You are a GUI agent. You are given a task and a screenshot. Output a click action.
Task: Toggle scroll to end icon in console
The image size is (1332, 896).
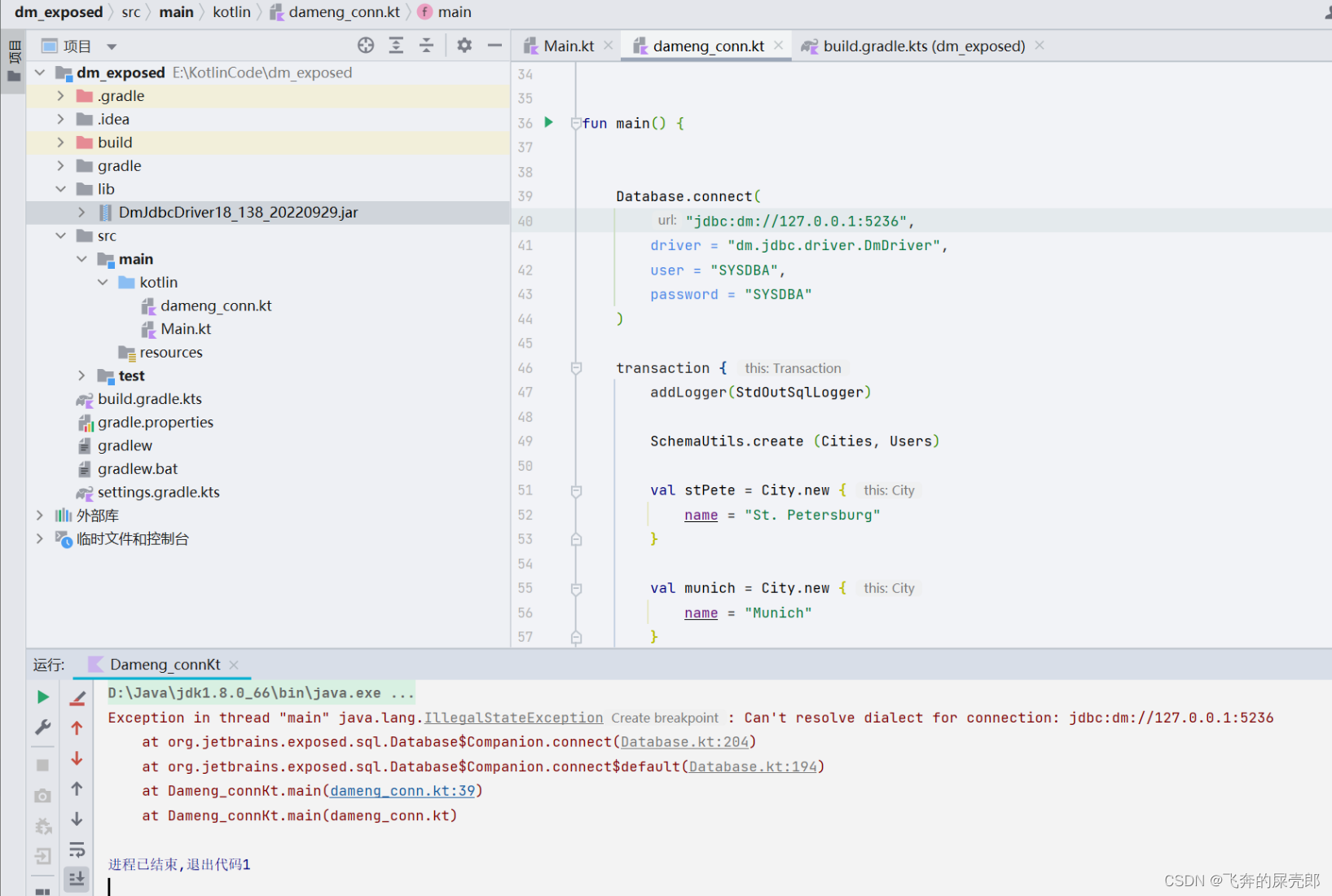(x=77, y=879)
